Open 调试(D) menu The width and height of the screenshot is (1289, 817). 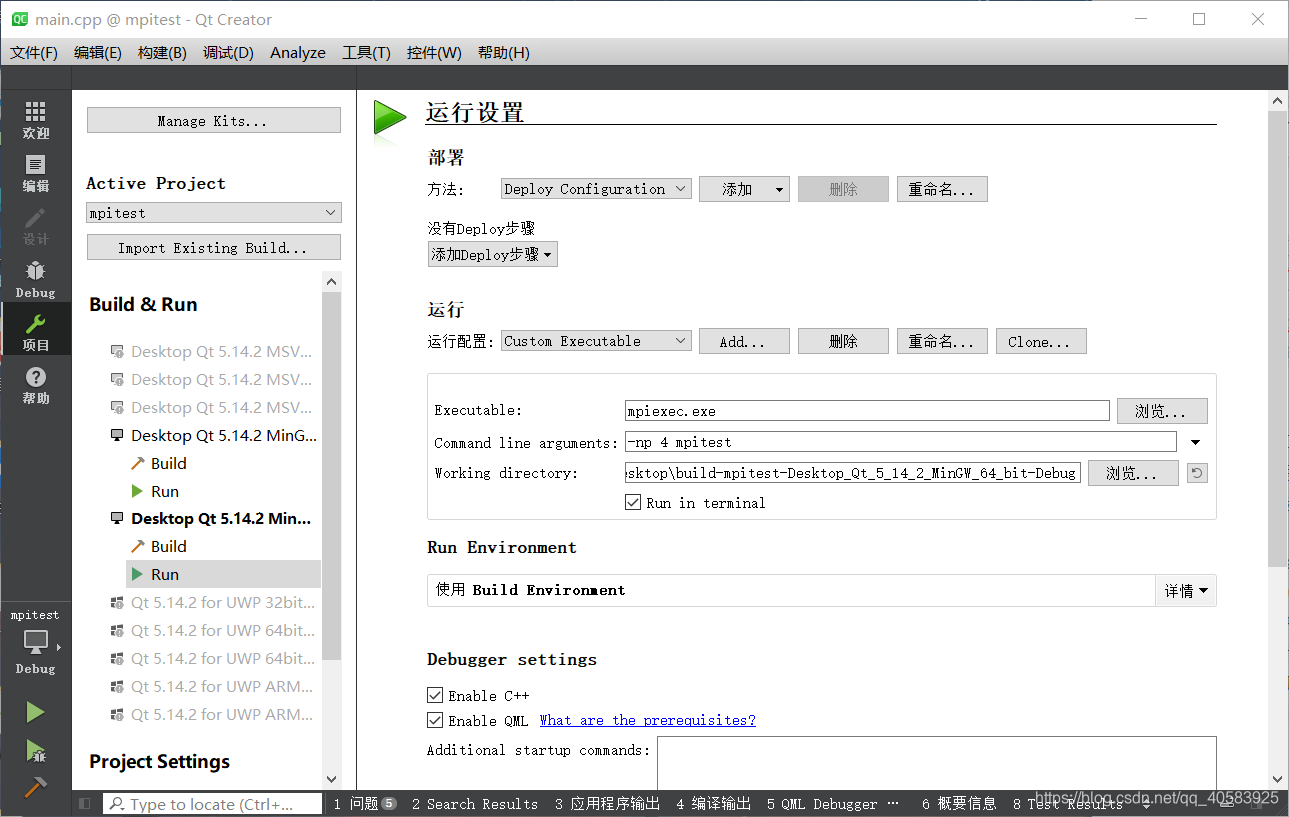(x=228, y=52)
